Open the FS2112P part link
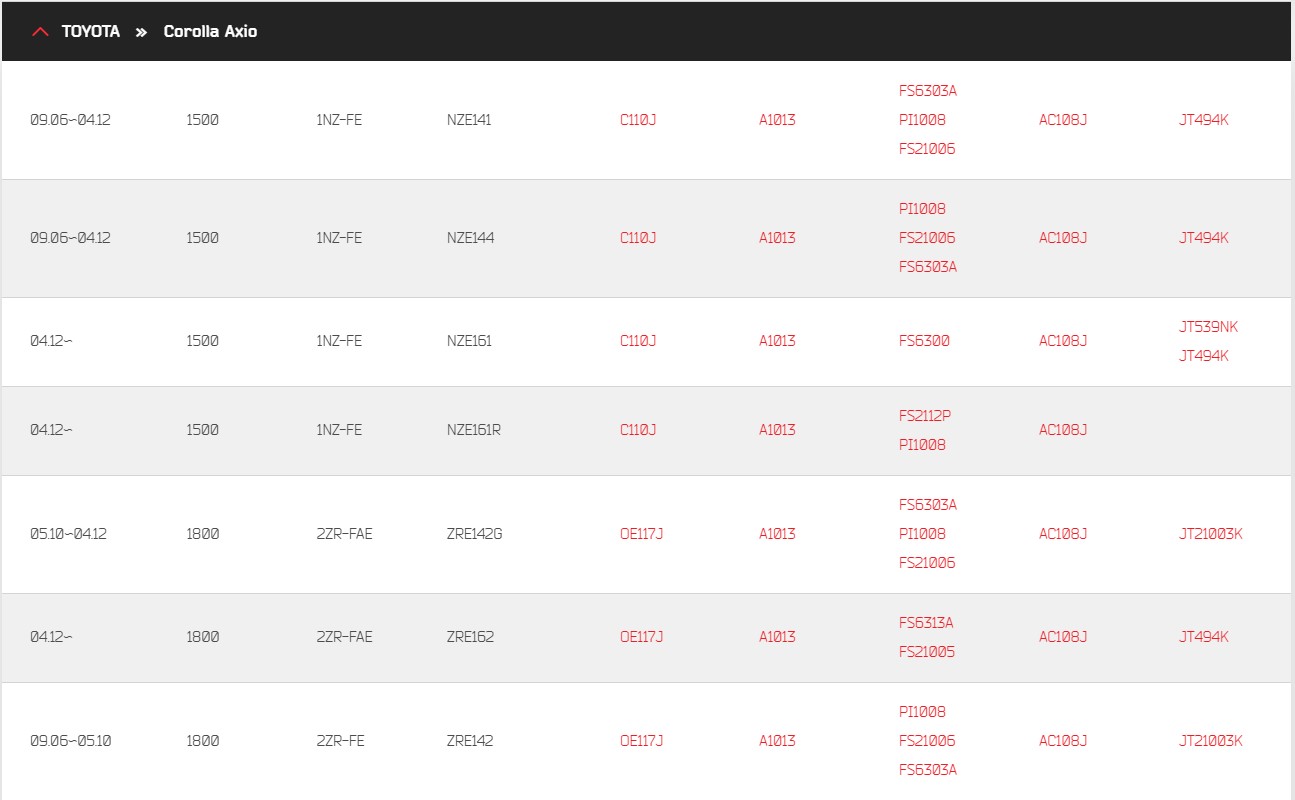Viewport: 1295px width, 800px height. [x=925, y=416]
